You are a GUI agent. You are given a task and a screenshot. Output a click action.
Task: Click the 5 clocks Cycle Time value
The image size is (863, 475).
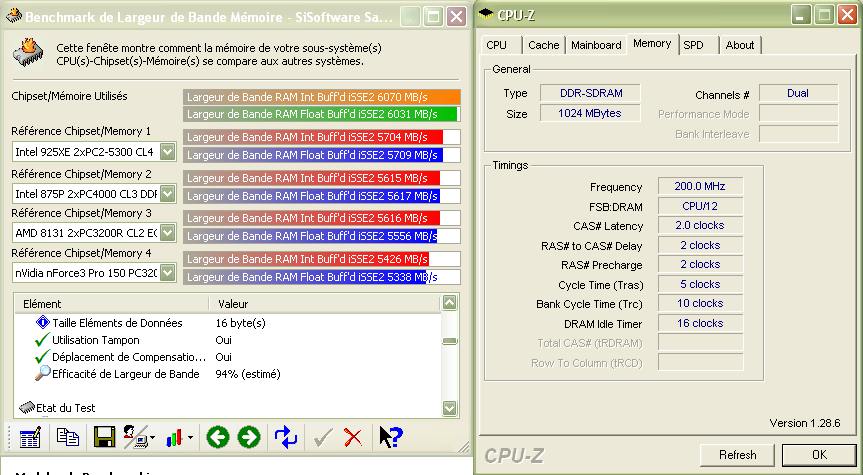(x=700, y=284)
